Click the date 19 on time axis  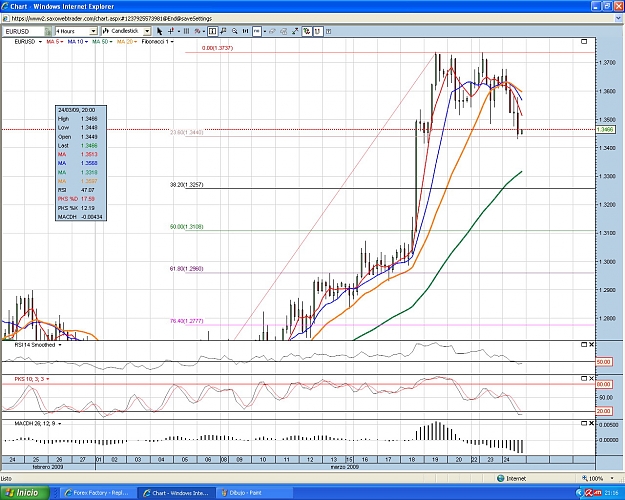tap(435, 459)
